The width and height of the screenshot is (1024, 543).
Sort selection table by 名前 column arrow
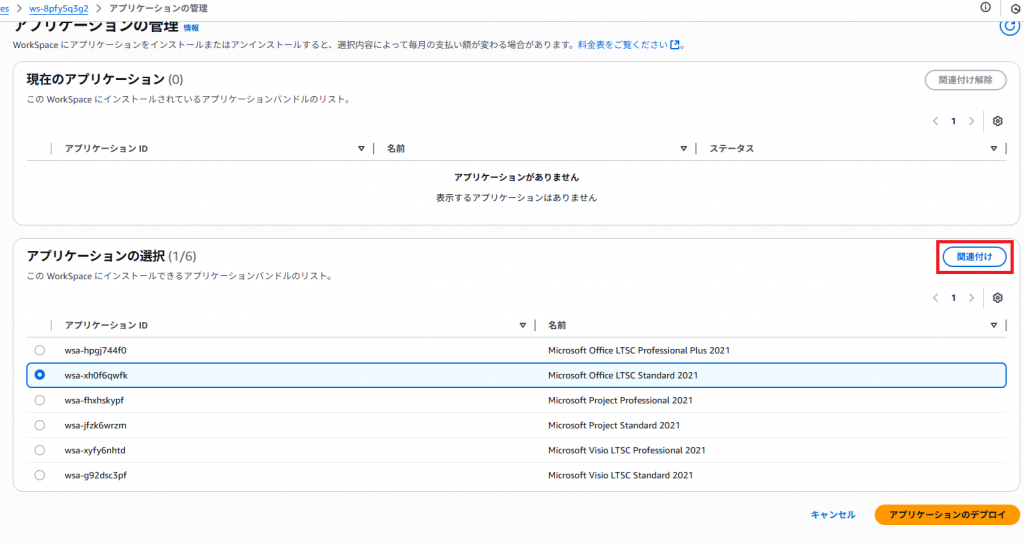pos(994,326)
